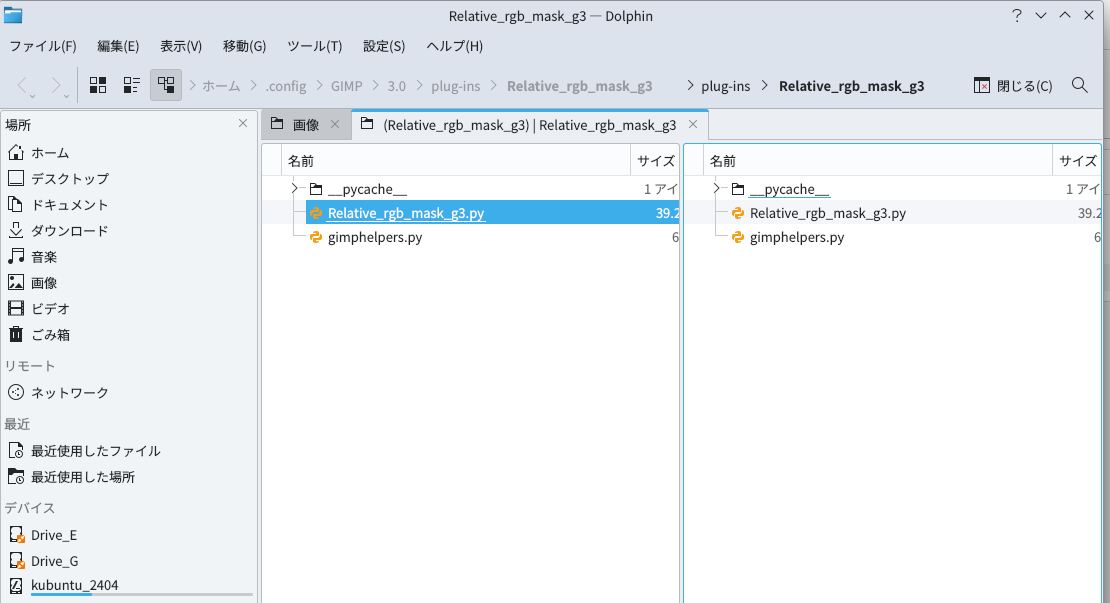Image resolution: width=1110 pixels, height=603 pixels.
Task: Close split view with 閉じる(C)
Action: click(x=1013, y=86)
